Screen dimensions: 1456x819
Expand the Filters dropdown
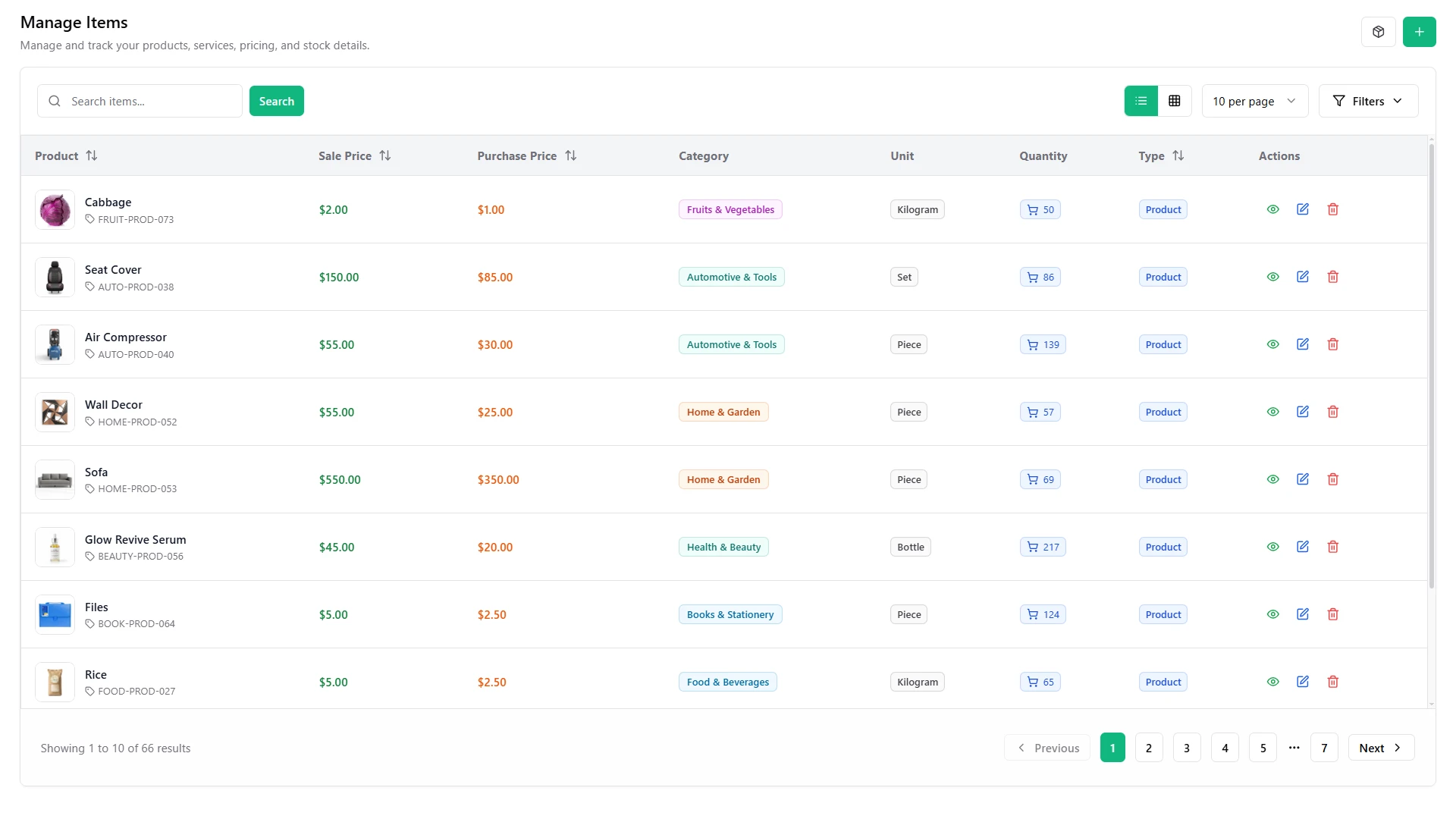coord(1368,101)
